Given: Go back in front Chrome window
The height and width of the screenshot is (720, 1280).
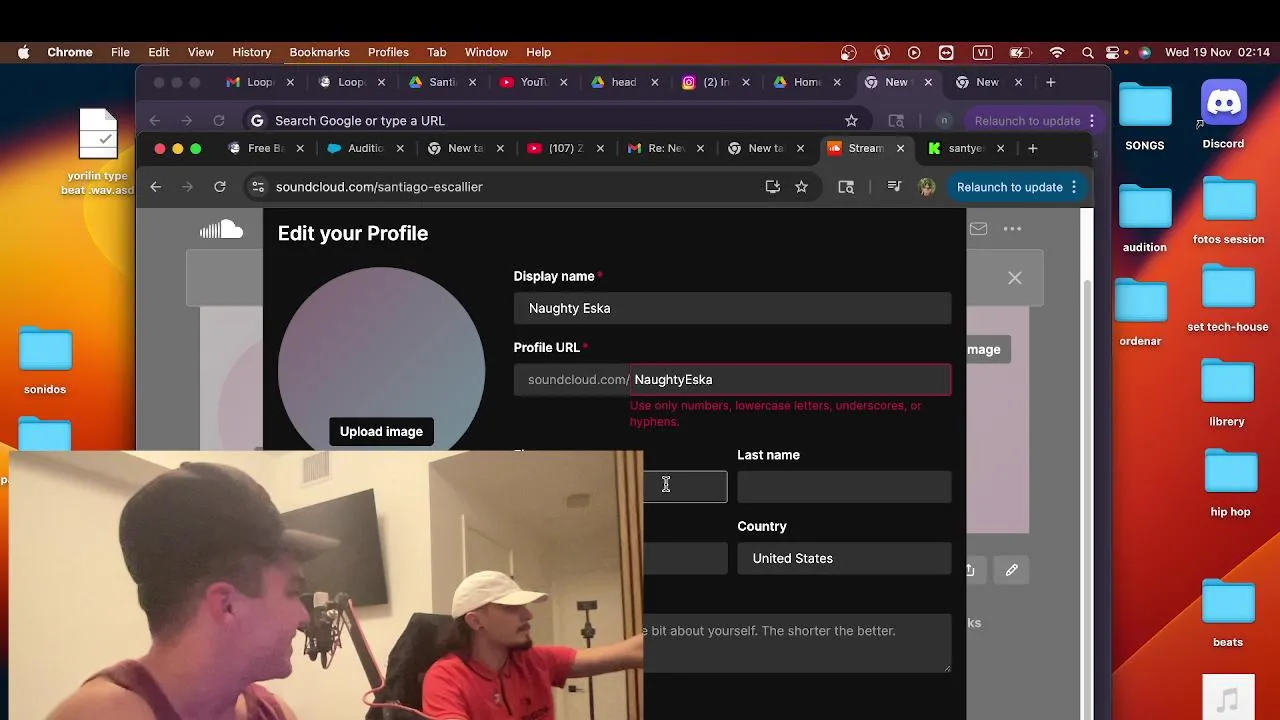Looking at the screenshot, I should [155, 186].
